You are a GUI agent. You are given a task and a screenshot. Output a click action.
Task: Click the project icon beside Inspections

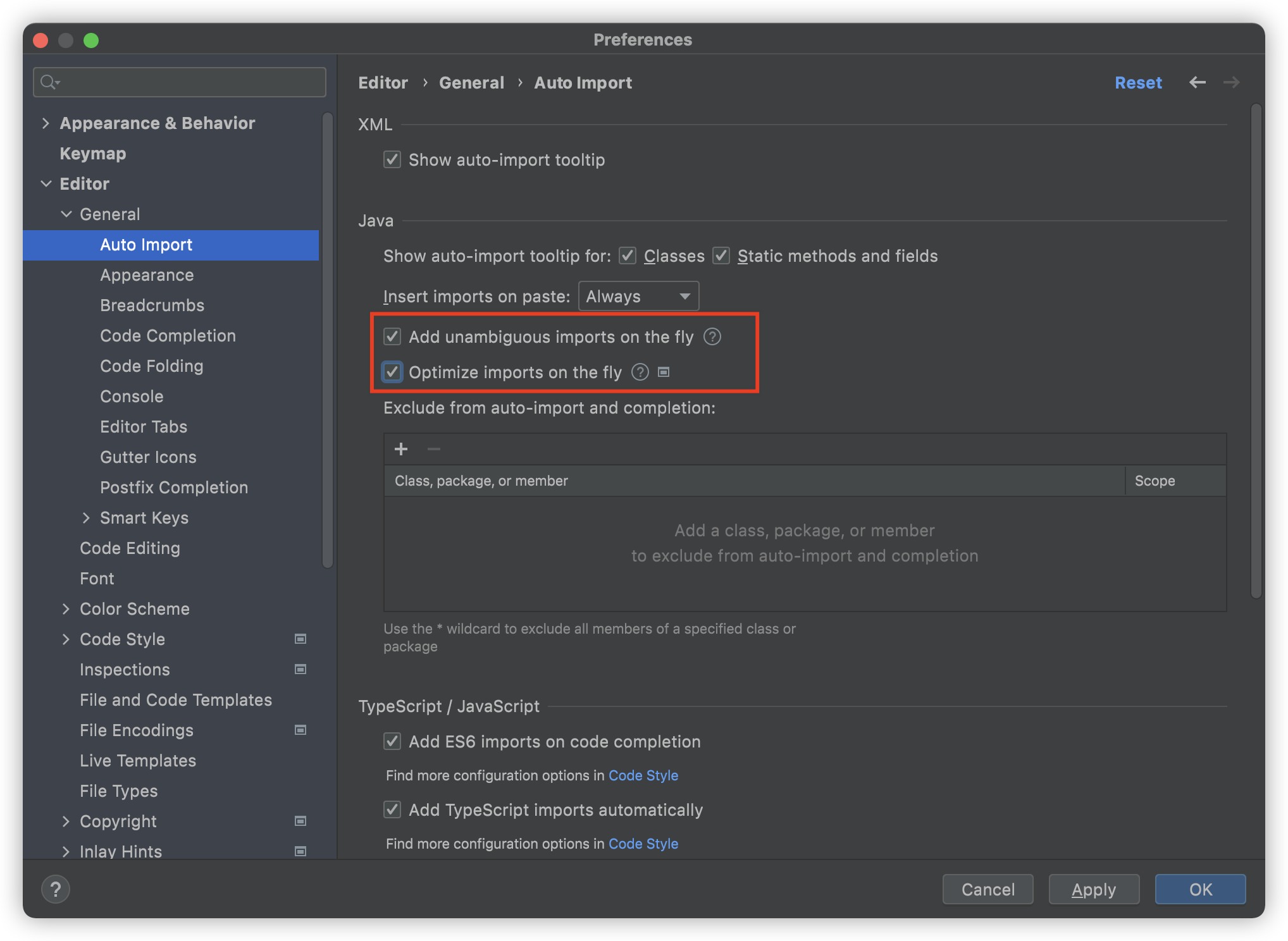click(x=300, y=670)
